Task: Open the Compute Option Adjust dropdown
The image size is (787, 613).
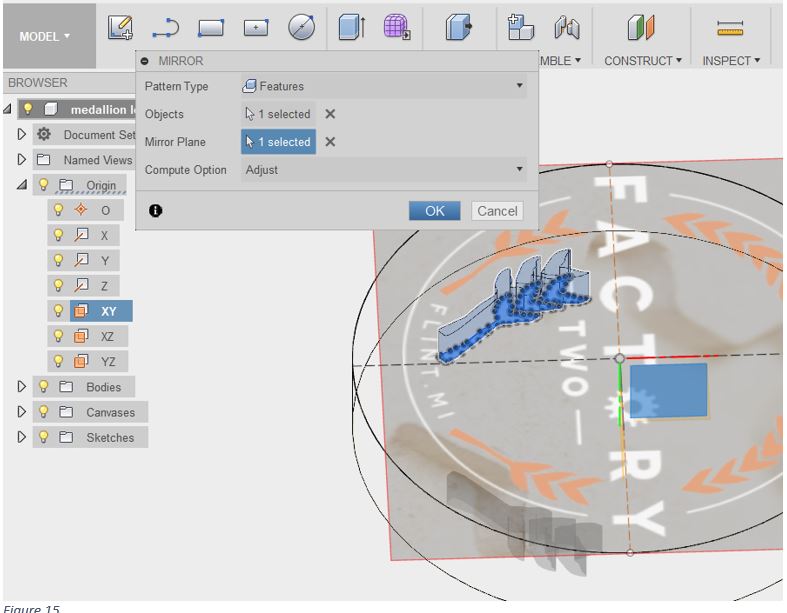Action: pos(384,170)
